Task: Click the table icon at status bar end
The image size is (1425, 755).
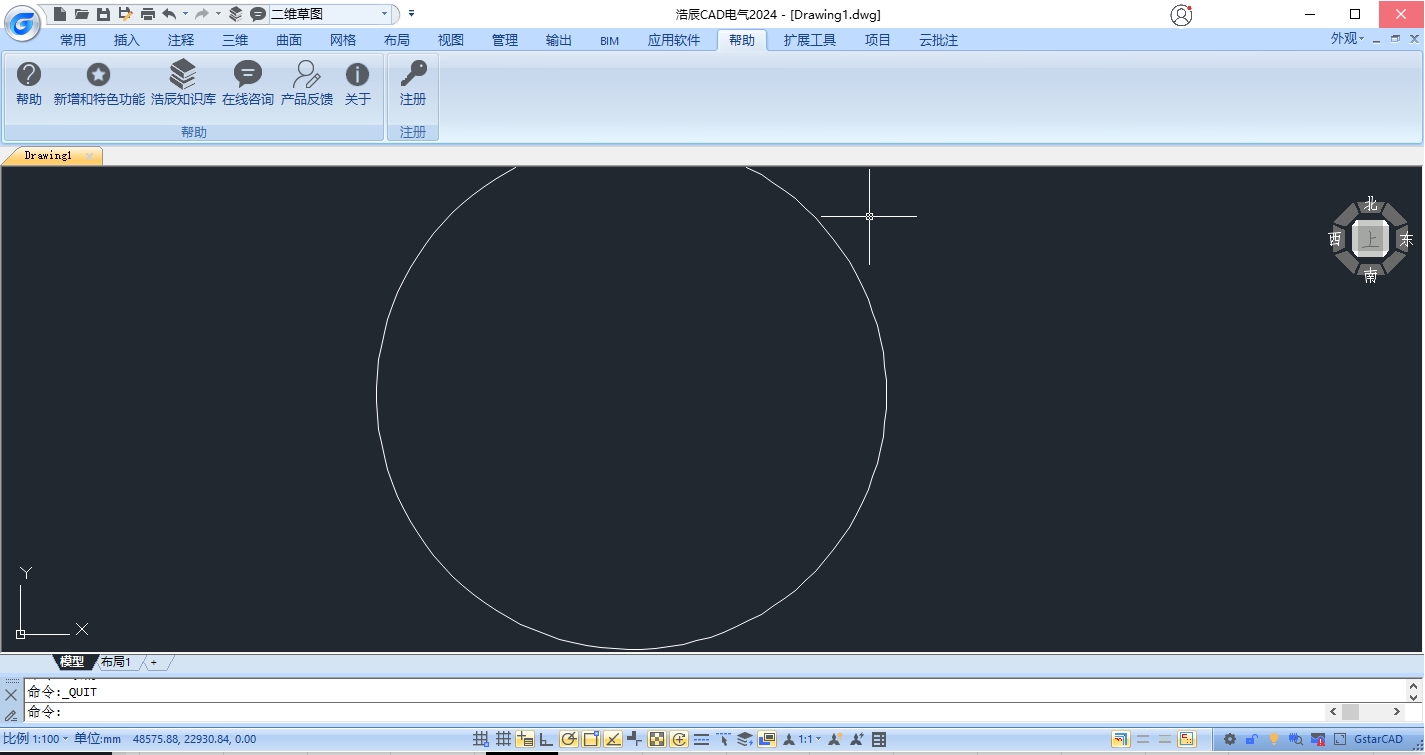Action: [879, 739]
